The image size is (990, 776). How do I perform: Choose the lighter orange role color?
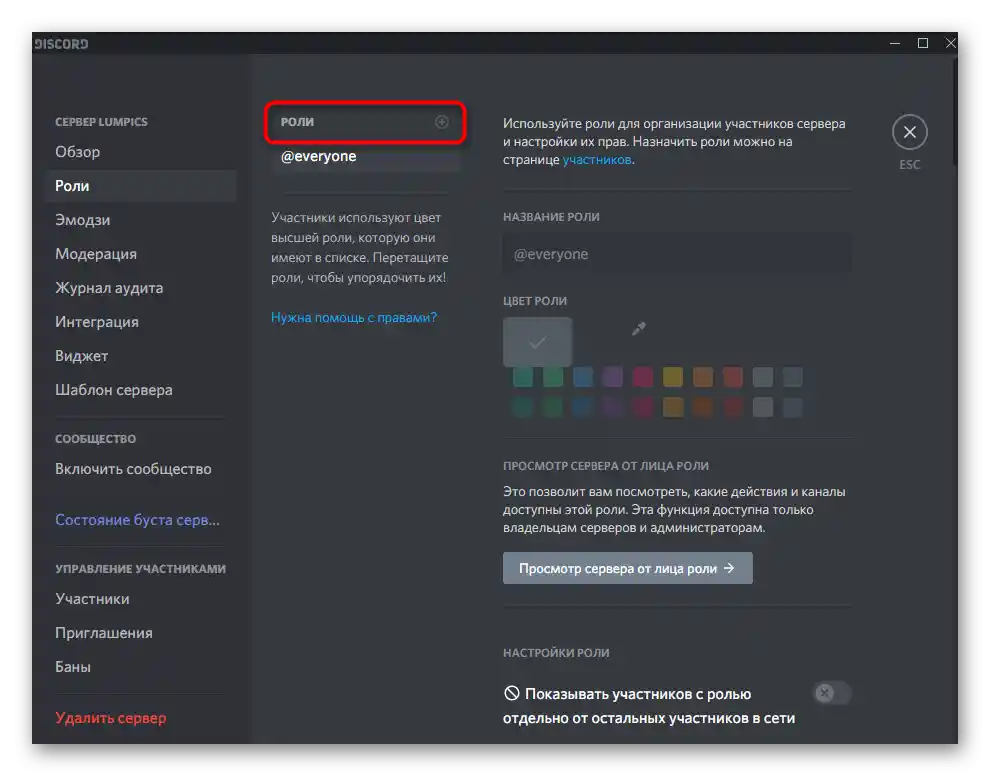coord(703,377)
